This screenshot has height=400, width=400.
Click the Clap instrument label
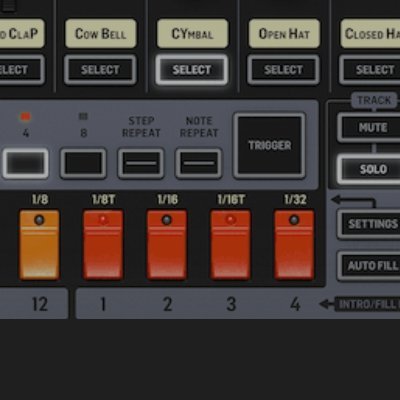(22, 34)
